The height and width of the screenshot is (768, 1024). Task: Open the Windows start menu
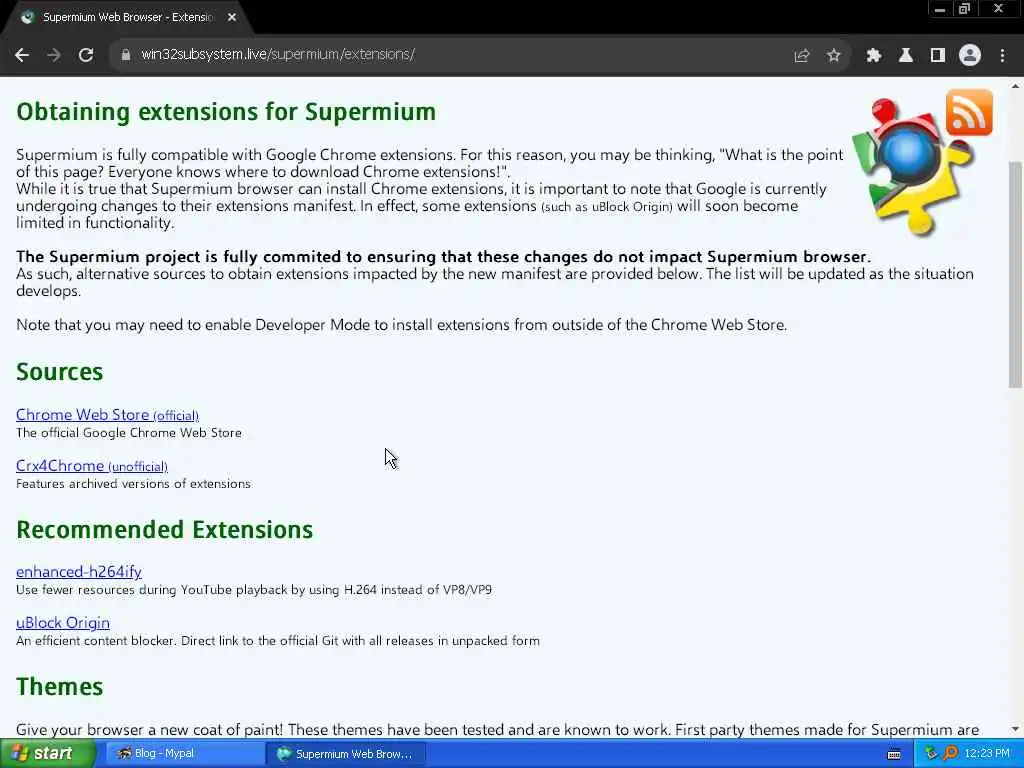[47, 754]
